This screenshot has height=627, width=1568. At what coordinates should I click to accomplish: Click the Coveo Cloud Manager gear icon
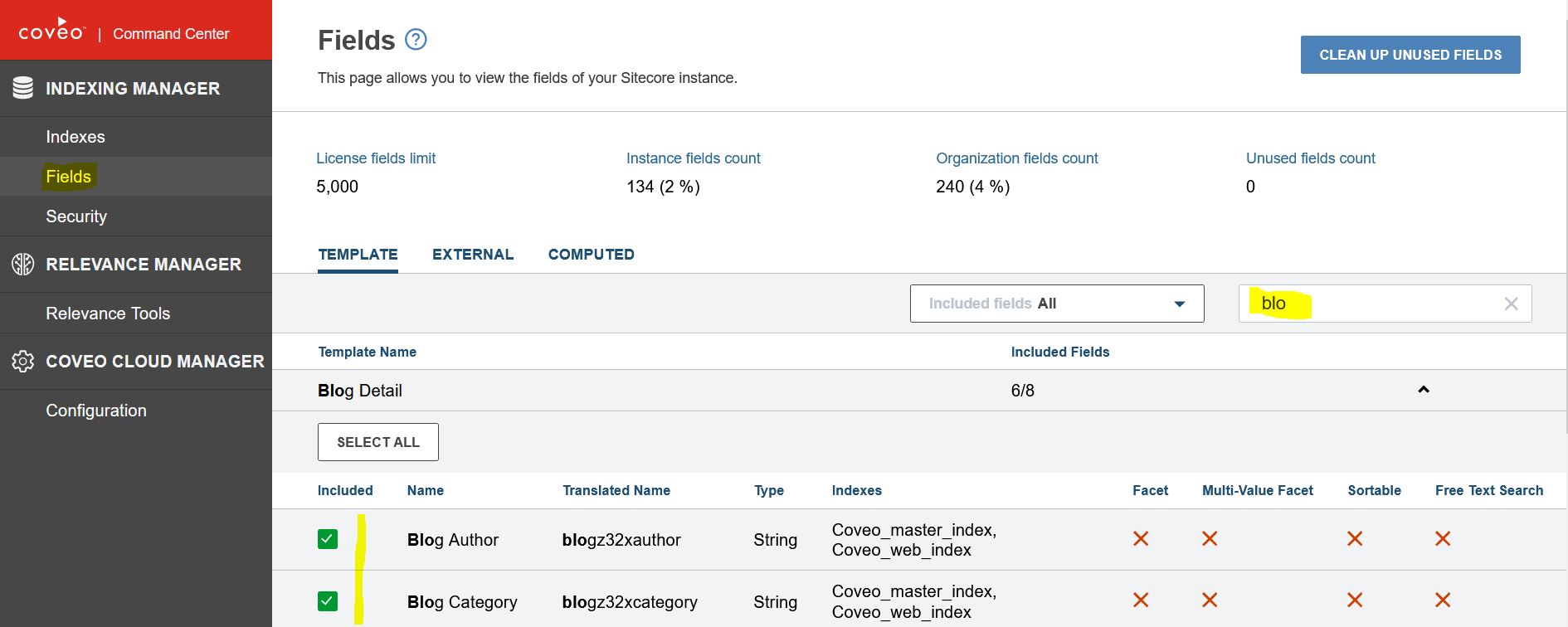[x=23, y=362]
